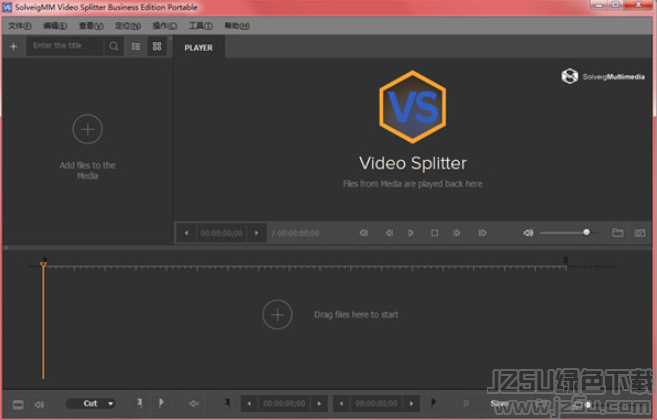The width and height of the screenshot is (657, 420).
Task: Click the fragment end time field
Action: (376, 404)
